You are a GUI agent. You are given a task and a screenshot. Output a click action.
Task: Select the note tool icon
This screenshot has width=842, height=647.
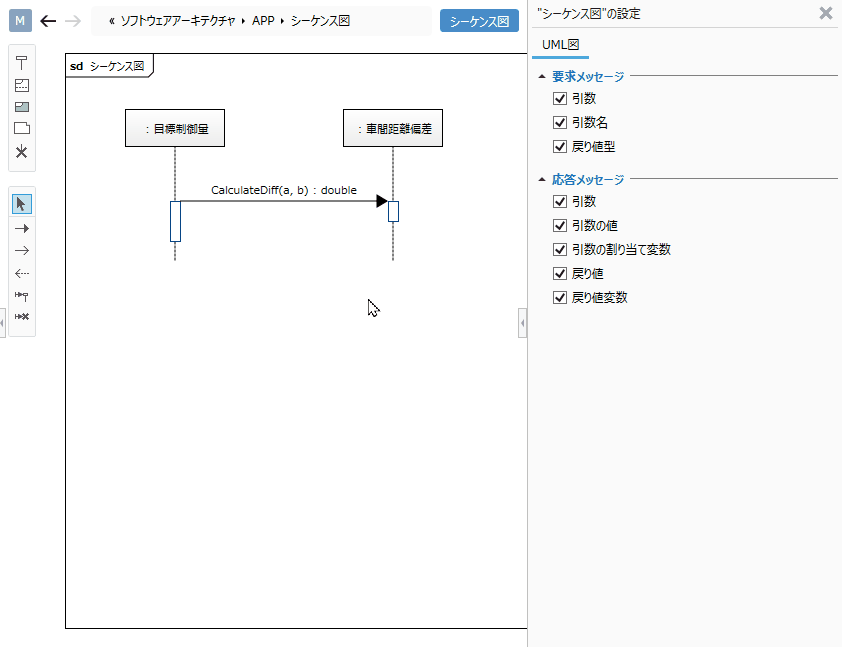[x=21, y=128]
